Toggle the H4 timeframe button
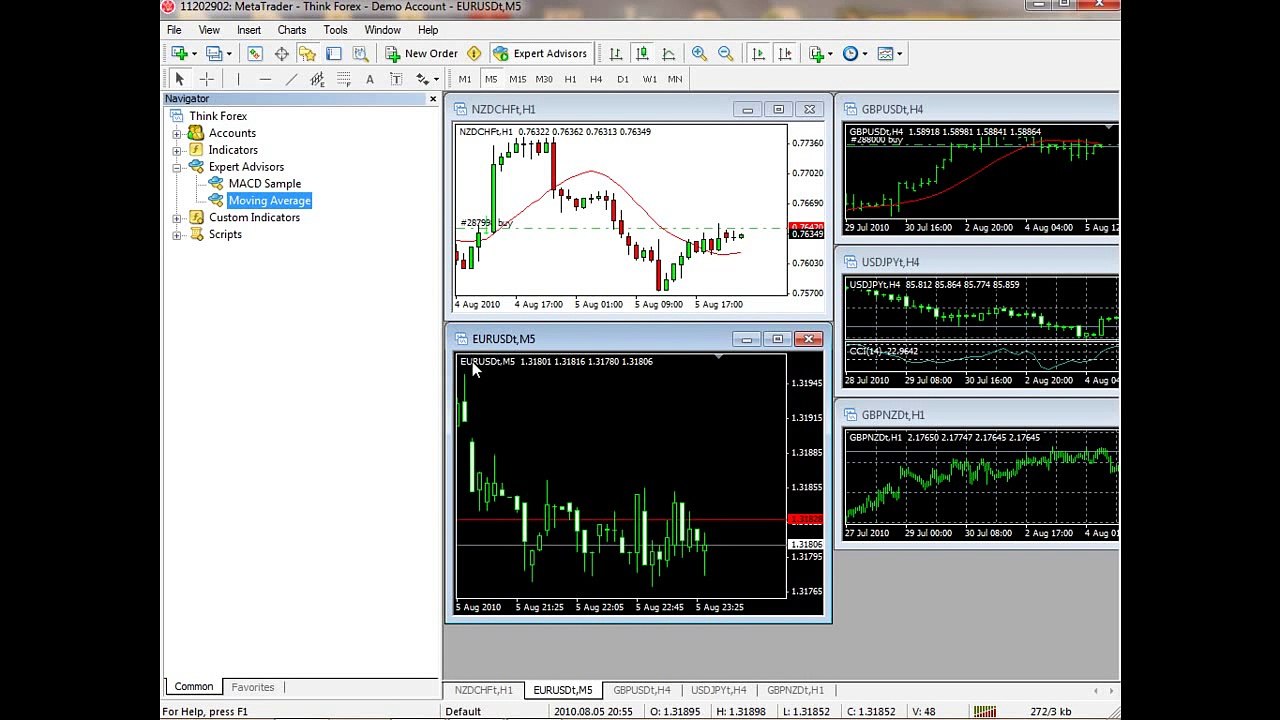Image resolution: width=1280 pixels, height=720 pixels. (x=596, y=79)
